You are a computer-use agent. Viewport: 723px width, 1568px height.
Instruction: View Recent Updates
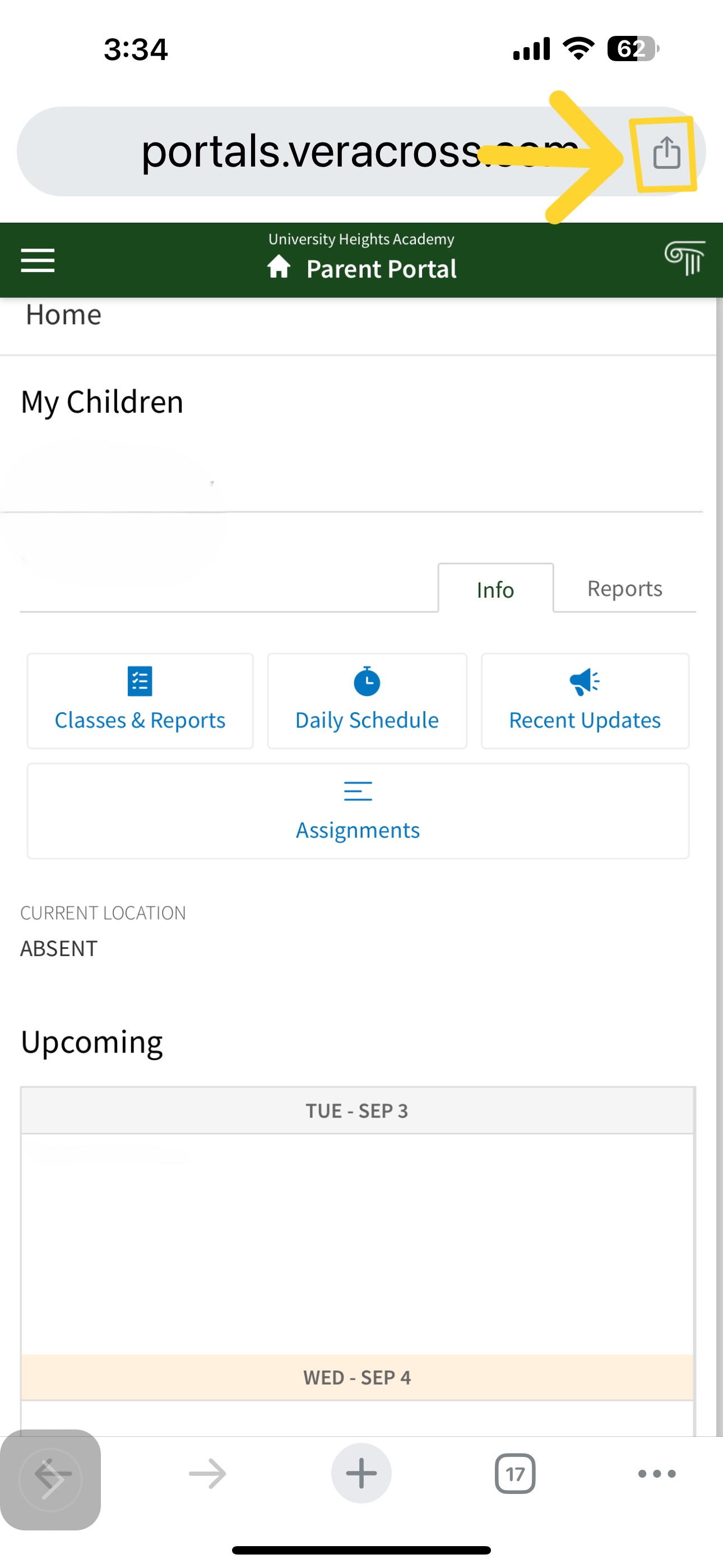point(584,700)
